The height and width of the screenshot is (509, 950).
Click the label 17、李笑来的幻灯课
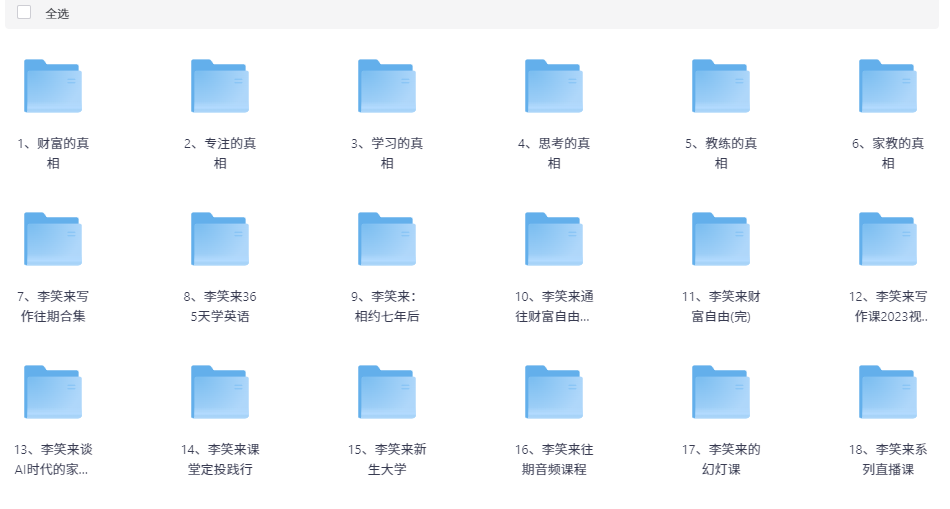(x=721, y=459)
